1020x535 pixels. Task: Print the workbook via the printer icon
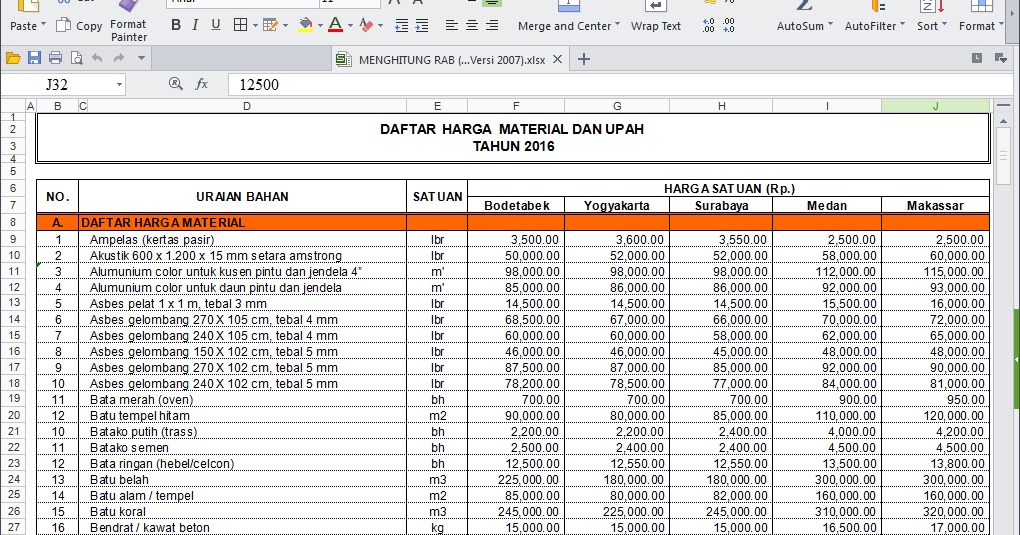(x=55, y=58)
